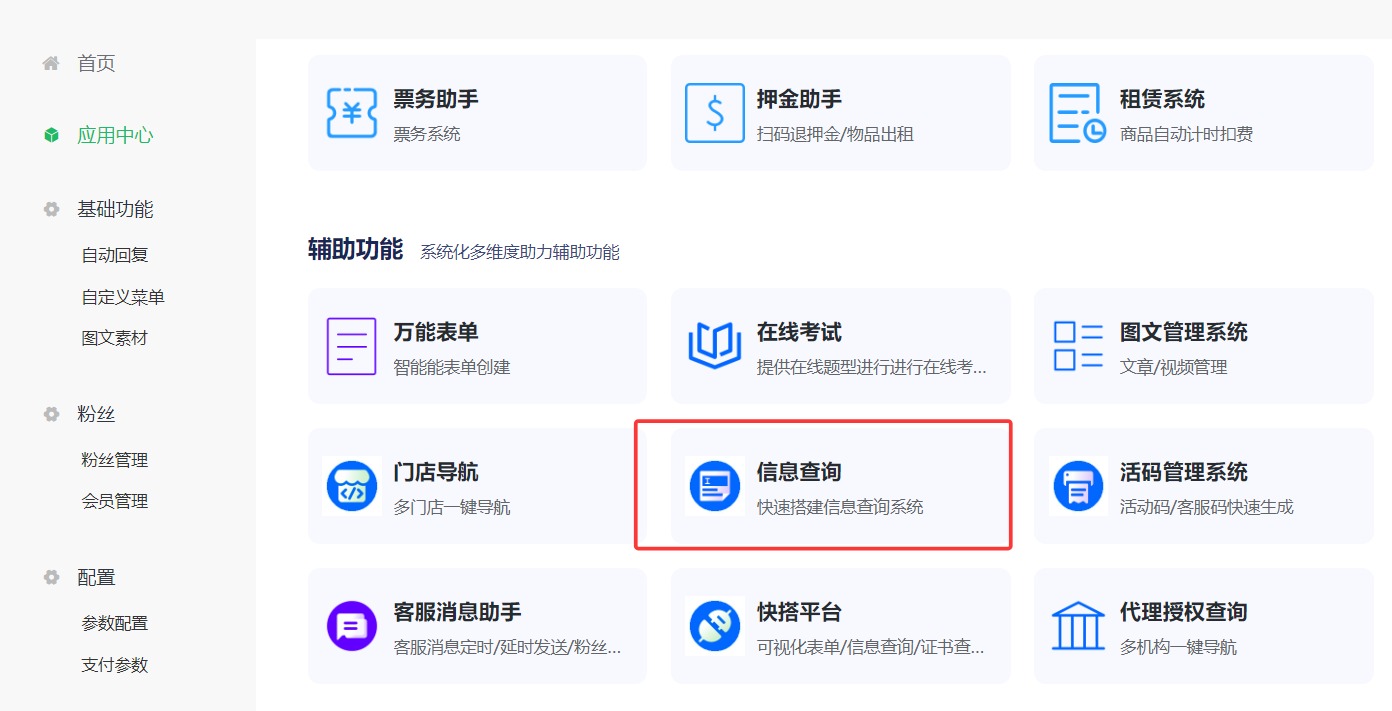Select 应用中心 in the sidebar
Viewport: 1392px width, 711px height.
114,135
